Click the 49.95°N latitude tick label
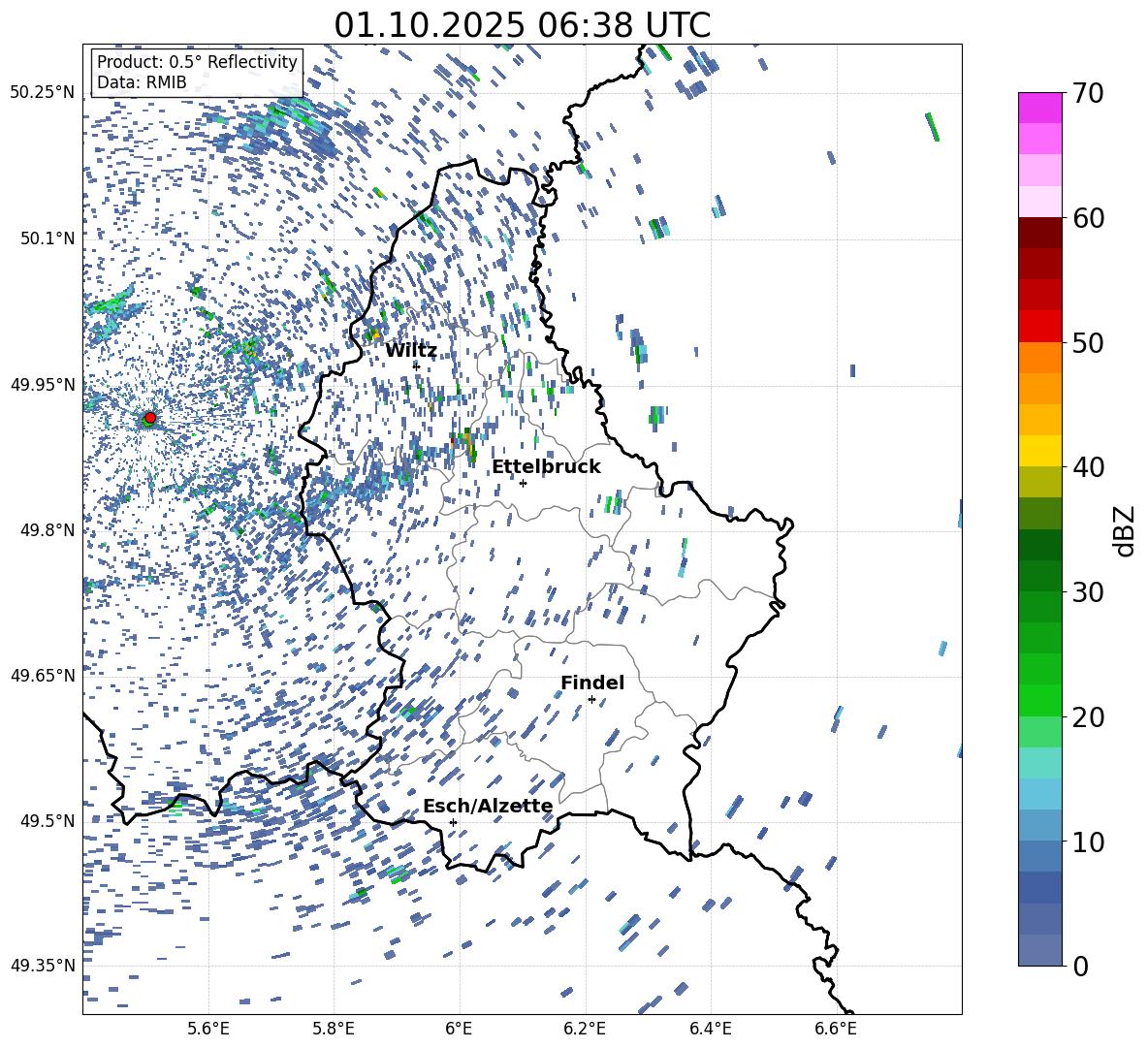This screenshot has width=1148, height=1048. 44,385
